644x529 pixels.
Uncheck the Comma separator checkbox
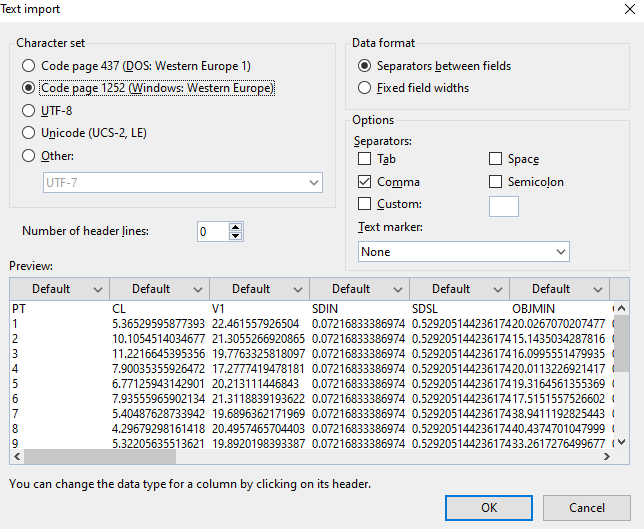pyautogui.click(x=365, y=182)
